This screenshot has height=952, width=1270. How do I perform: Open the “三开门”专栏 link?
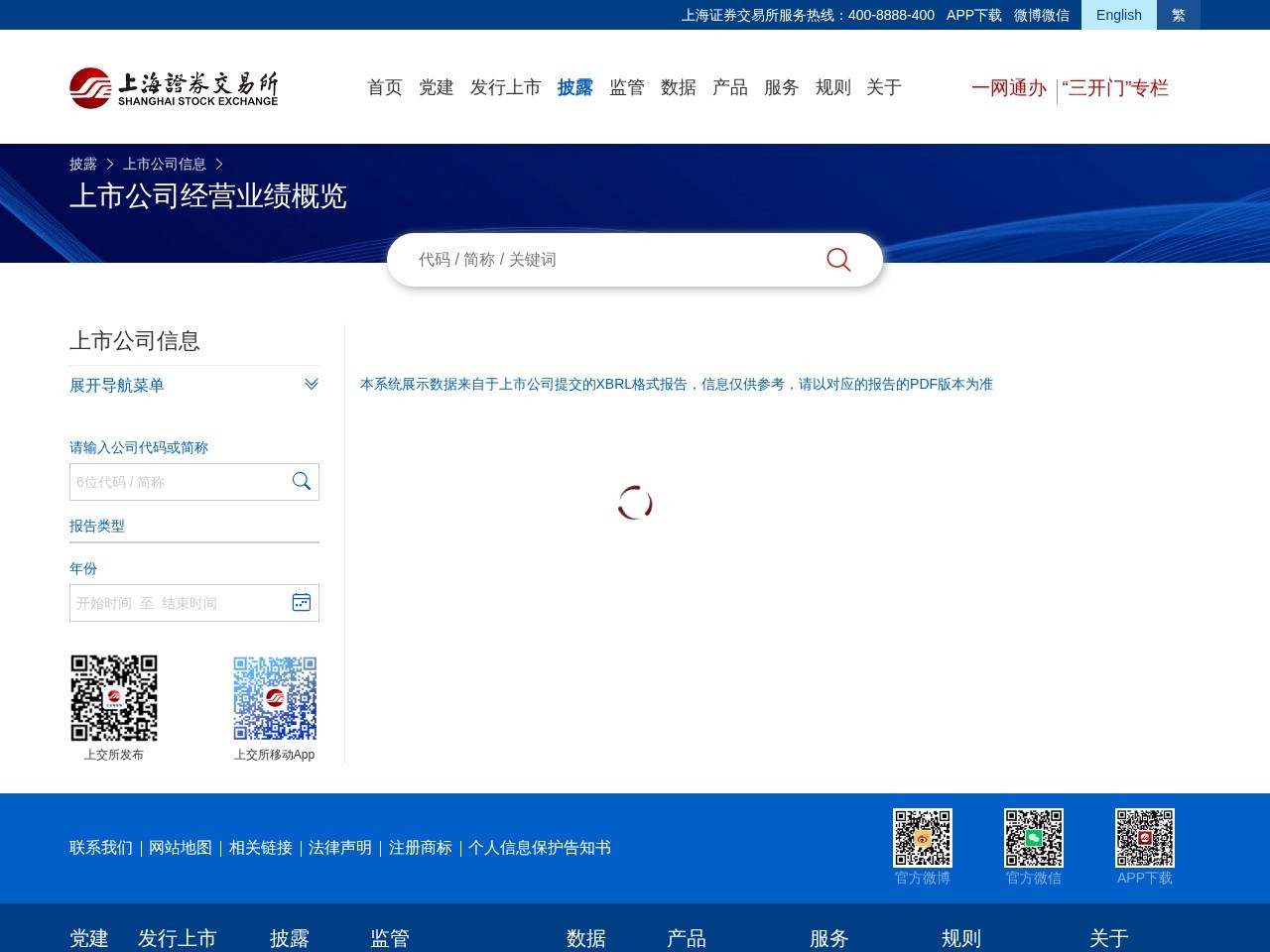[x=1115, y=88]
